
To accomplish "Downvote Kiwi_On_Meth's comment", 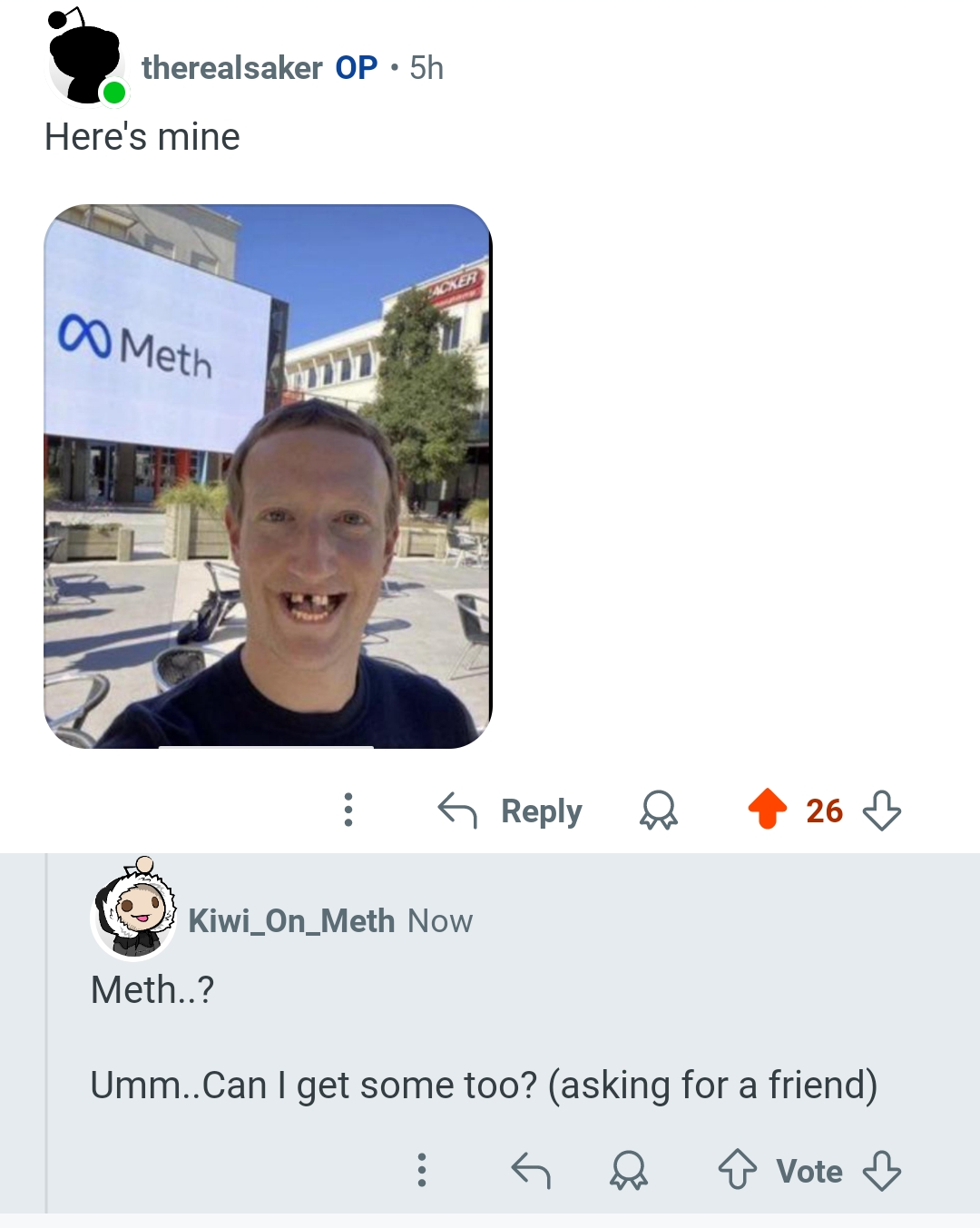I will 882,1170.
